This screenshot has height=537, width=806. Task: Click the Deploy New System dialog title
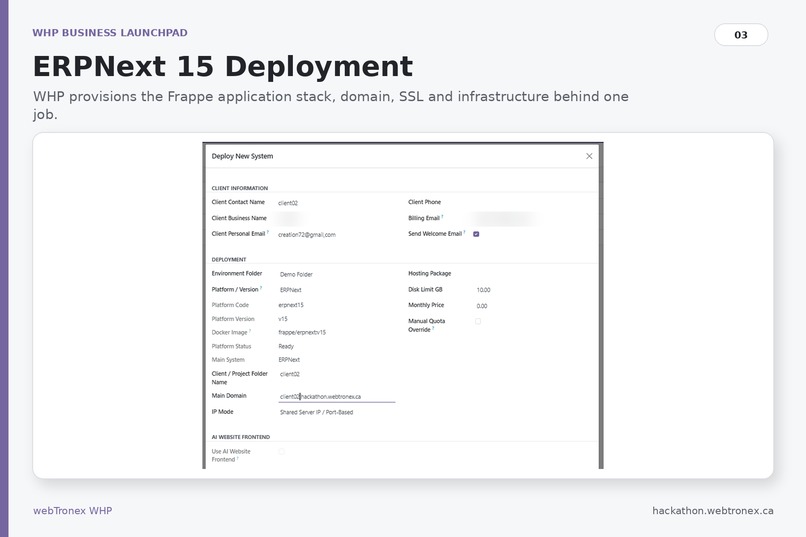click(x=242, y=156)
